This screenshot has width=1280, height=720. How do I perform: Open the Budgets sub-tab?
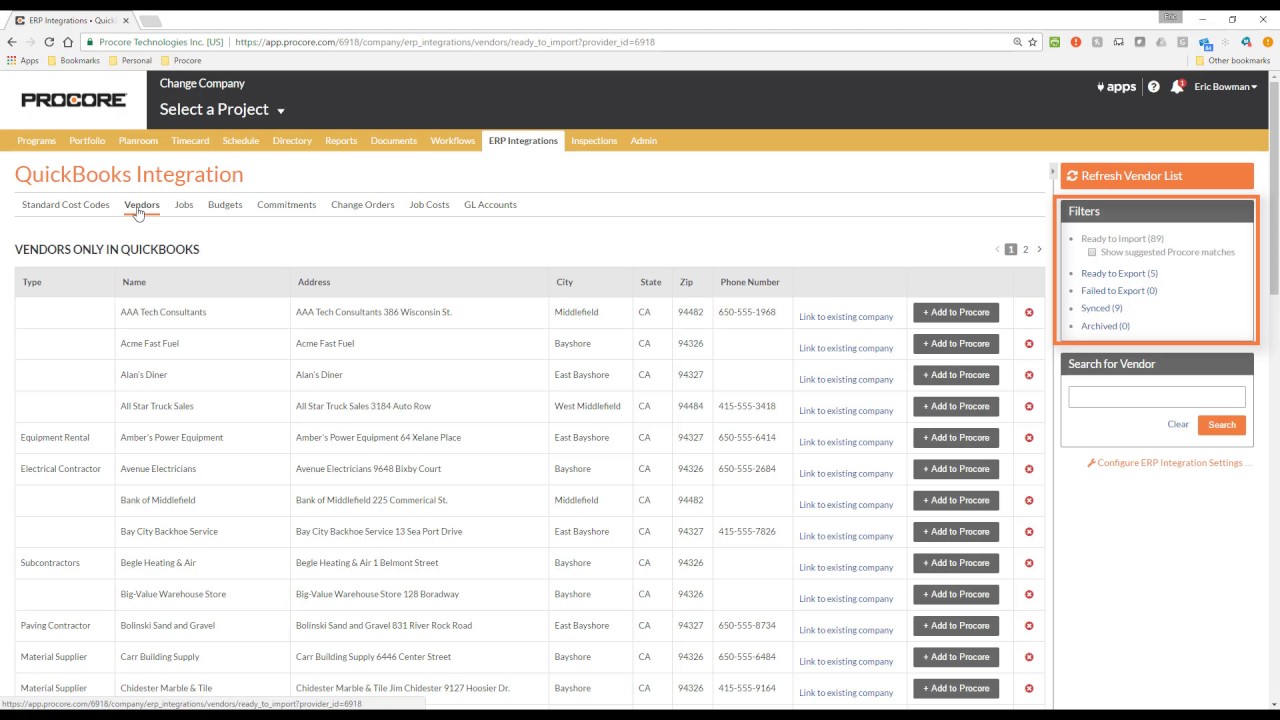pos(225,205)
